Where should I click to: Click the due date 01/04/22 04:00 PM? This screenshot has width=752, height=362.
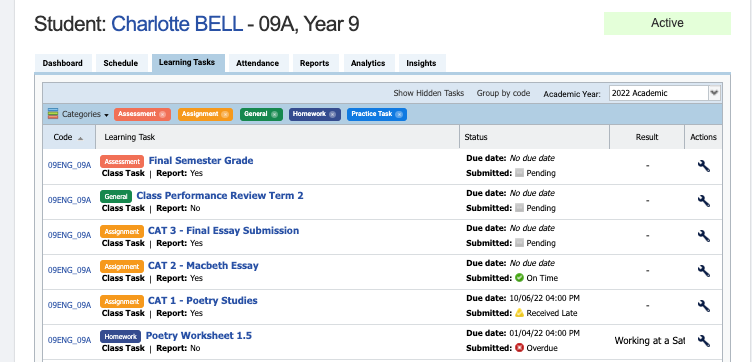(x=544, y=333)
